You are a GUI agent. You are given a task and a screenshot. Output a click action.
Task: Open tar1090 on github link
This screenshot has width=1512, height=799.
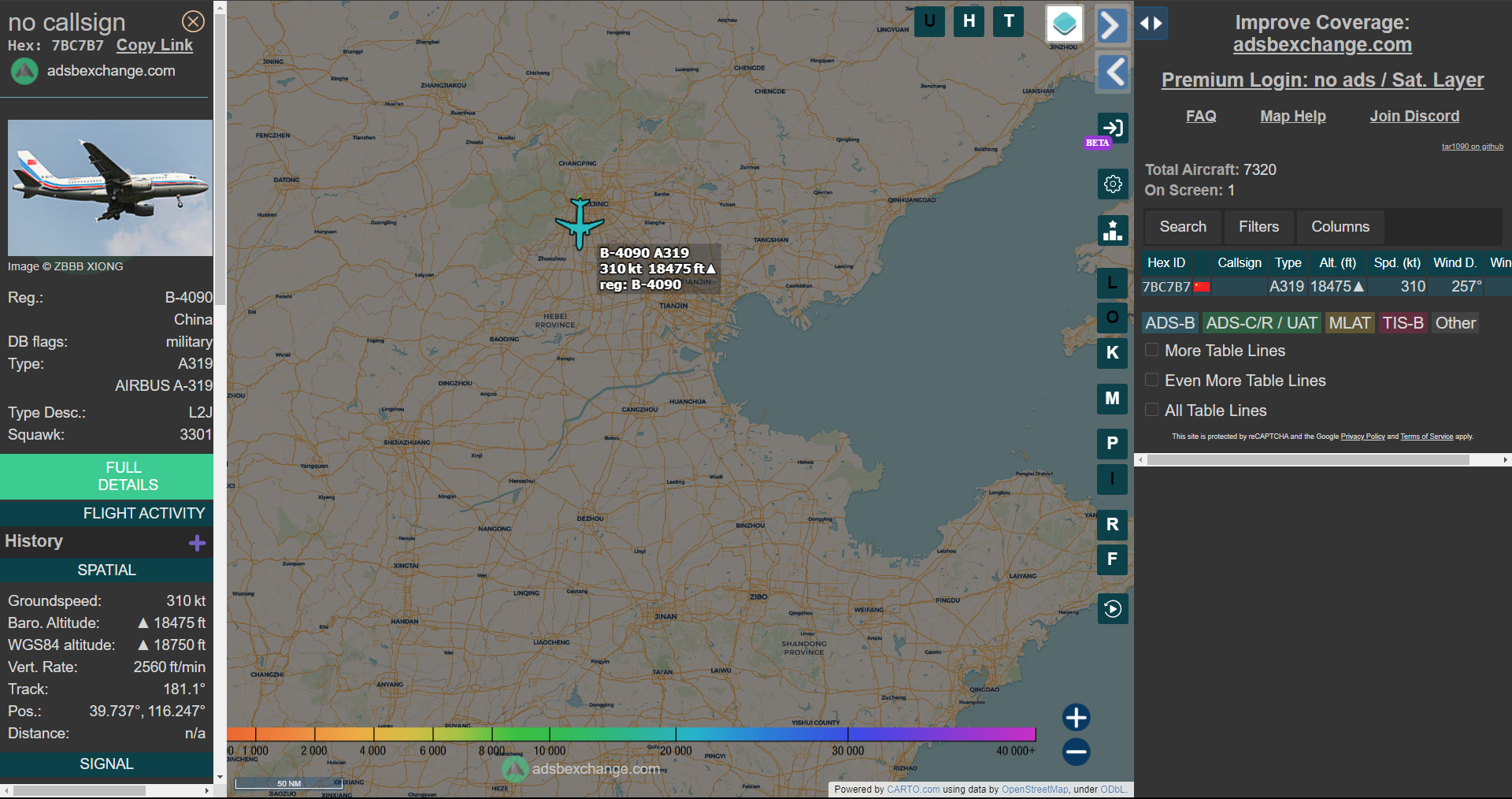pos(1472,147)
